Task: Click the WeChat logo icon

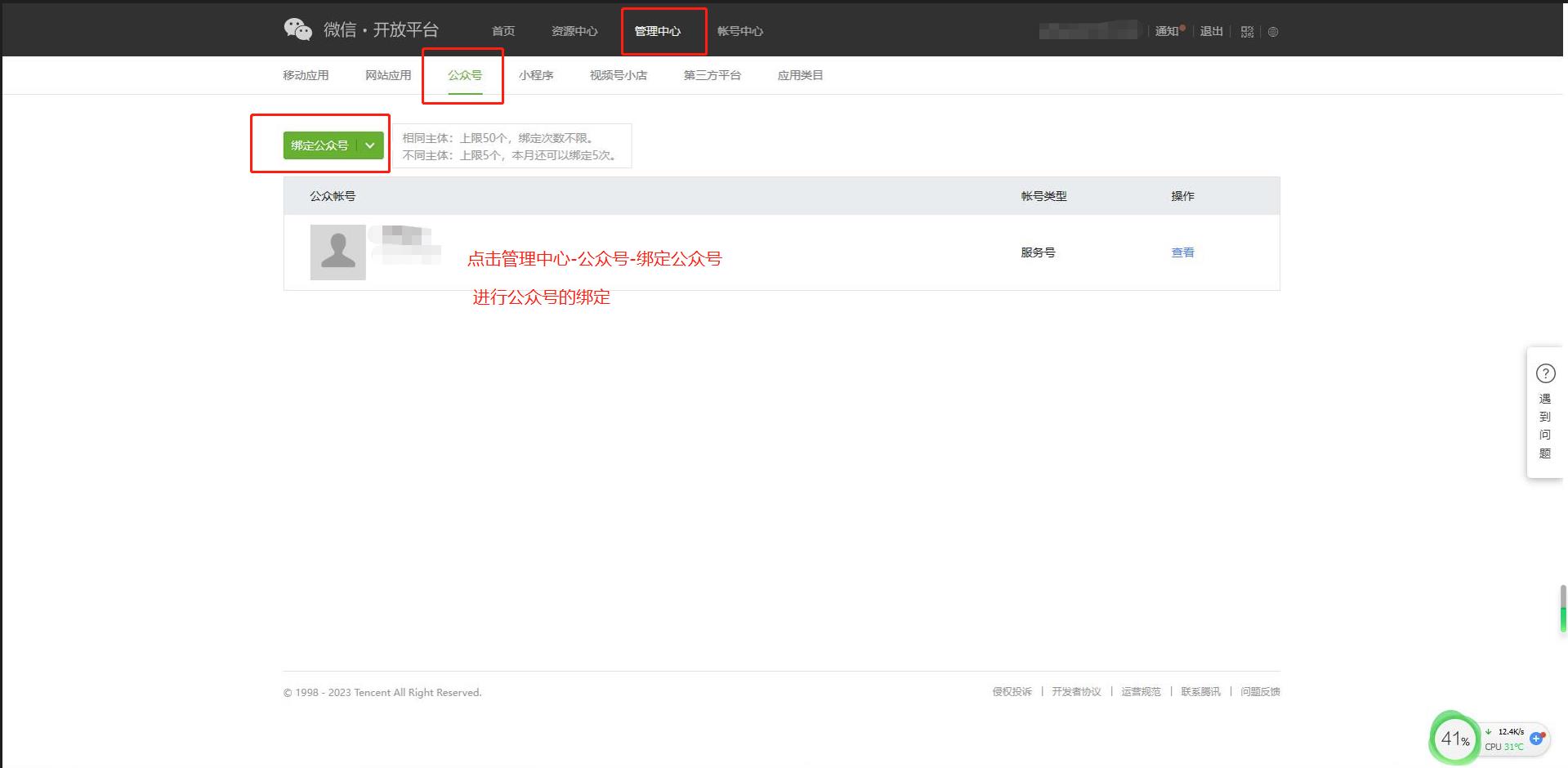Action: pos(297,29)
